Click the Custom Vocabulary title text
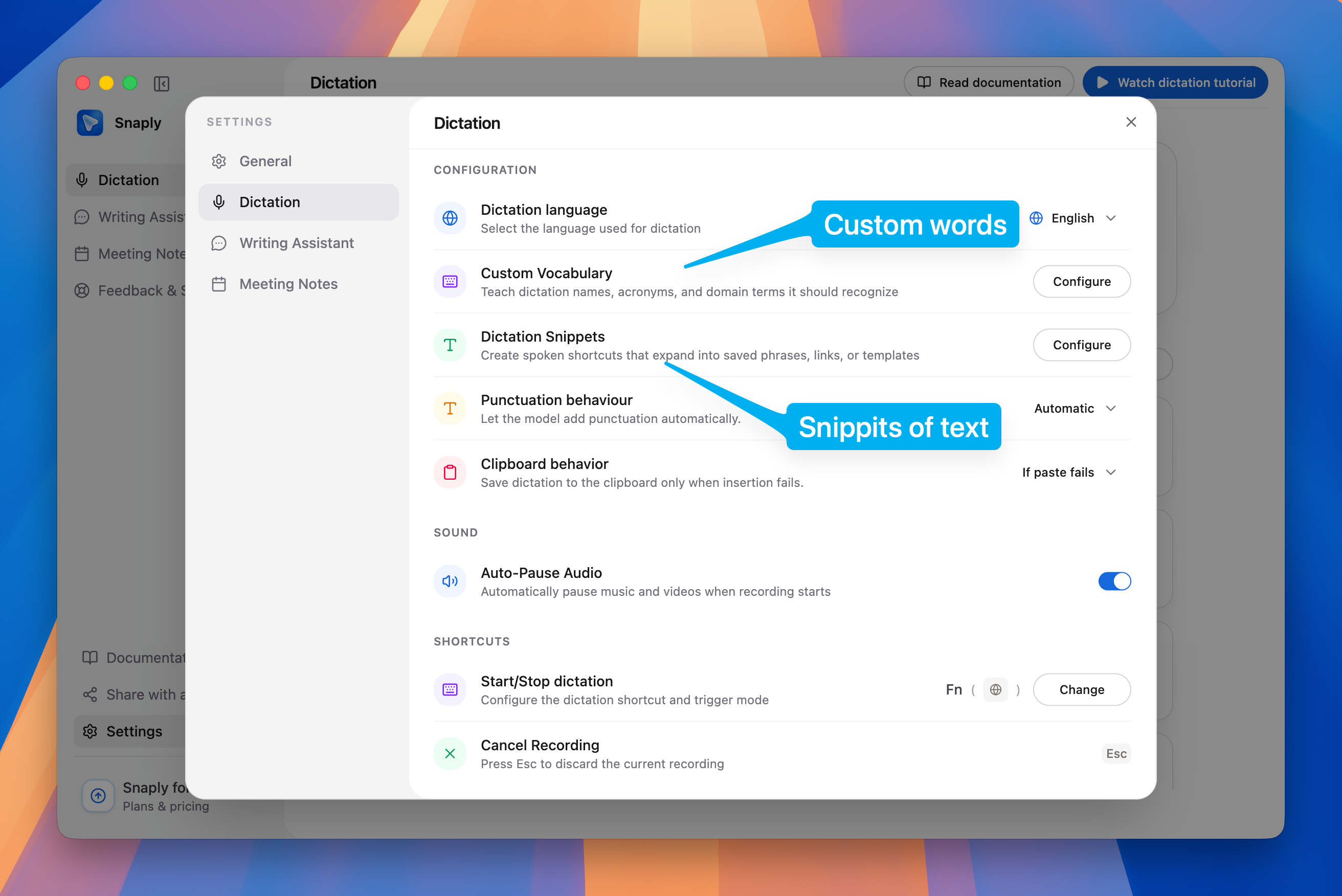Image resolution: width=1342 pixels, height=896 pixels. point(546,273)
